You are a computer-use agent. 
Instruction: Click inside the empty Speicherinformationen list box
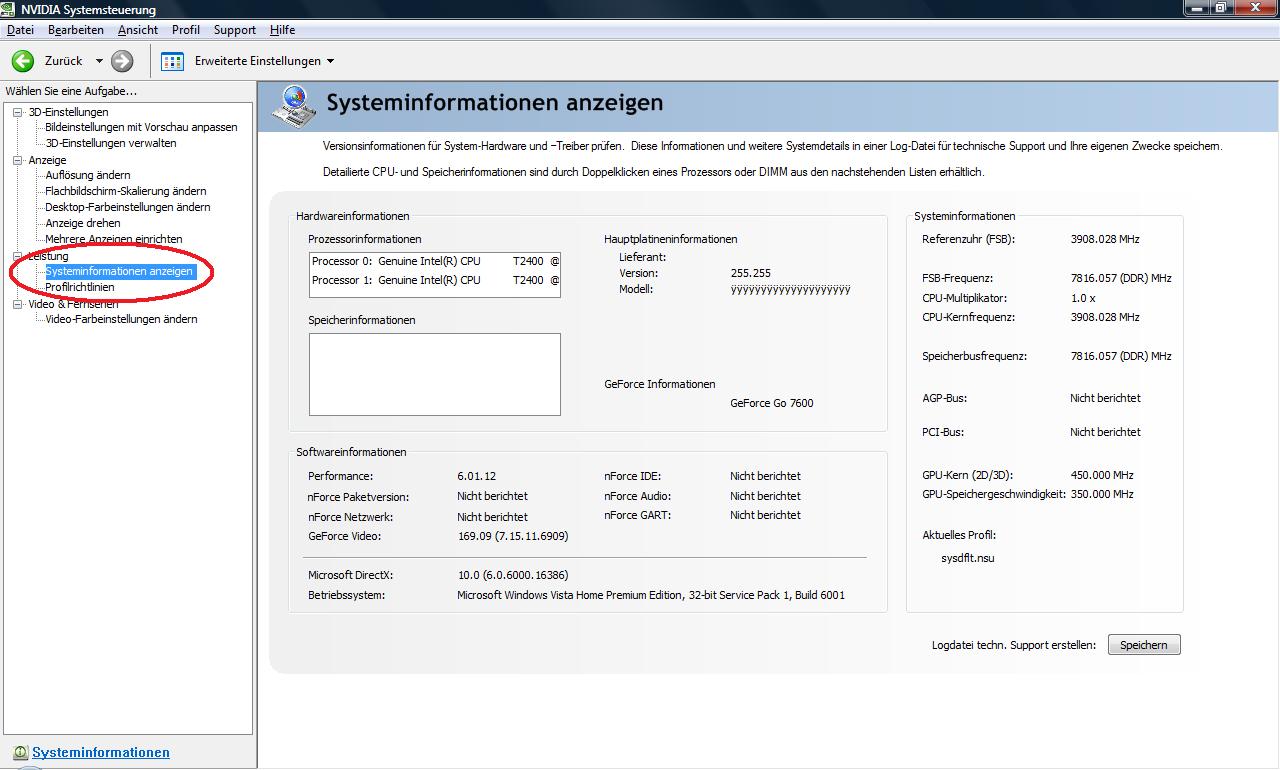click(435, 374)
